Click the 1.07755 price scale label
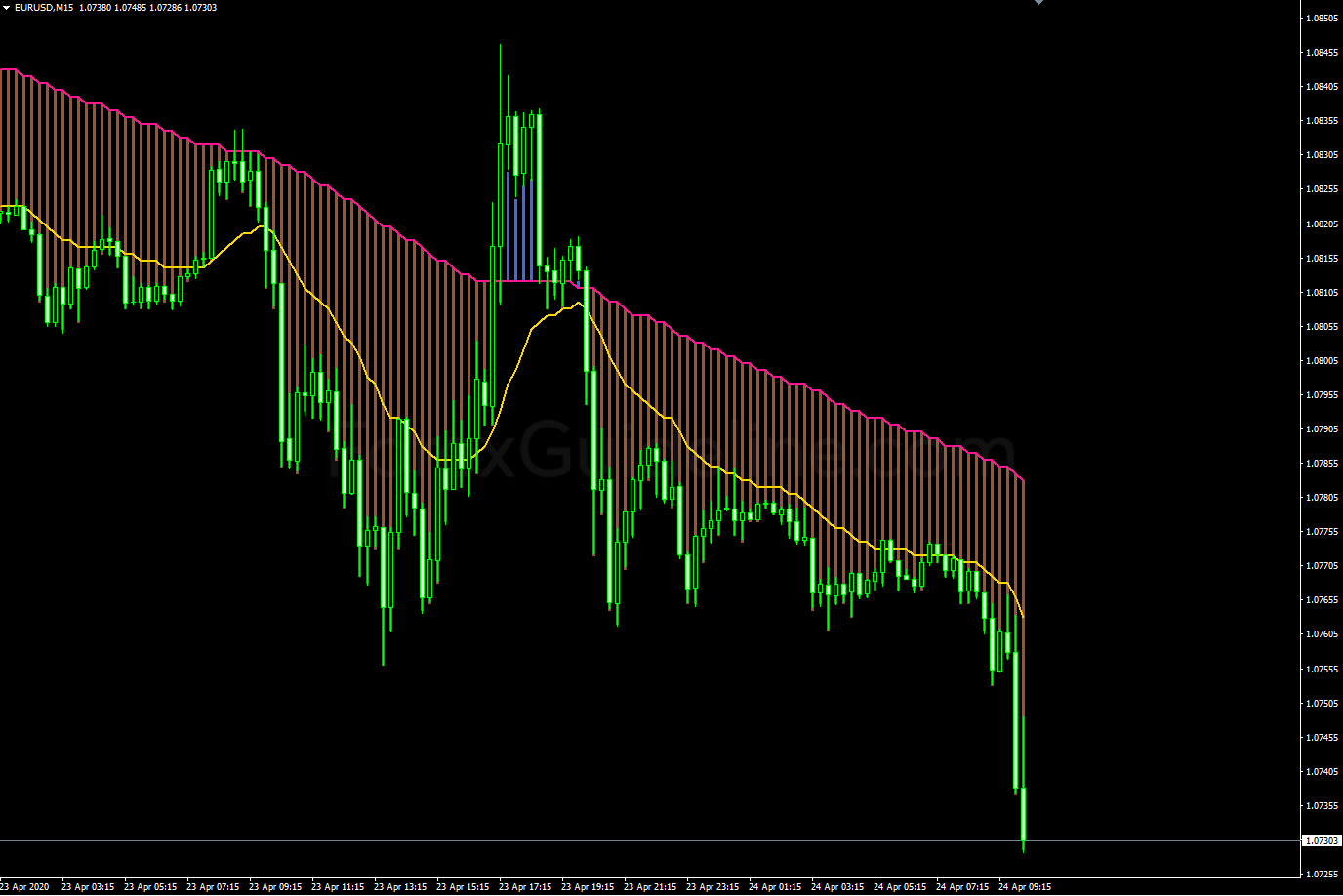This screenshot has width=1343, height=896. click(1322, 531)
